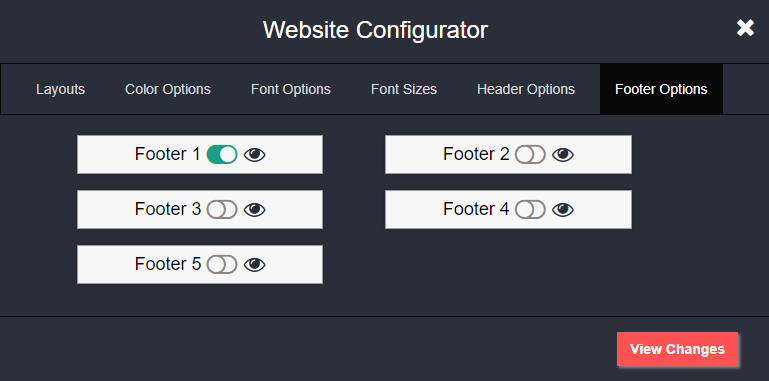Switch on the Footer 4 toggle
Viewport: 769px width, 381px height.
coord(530,209)
